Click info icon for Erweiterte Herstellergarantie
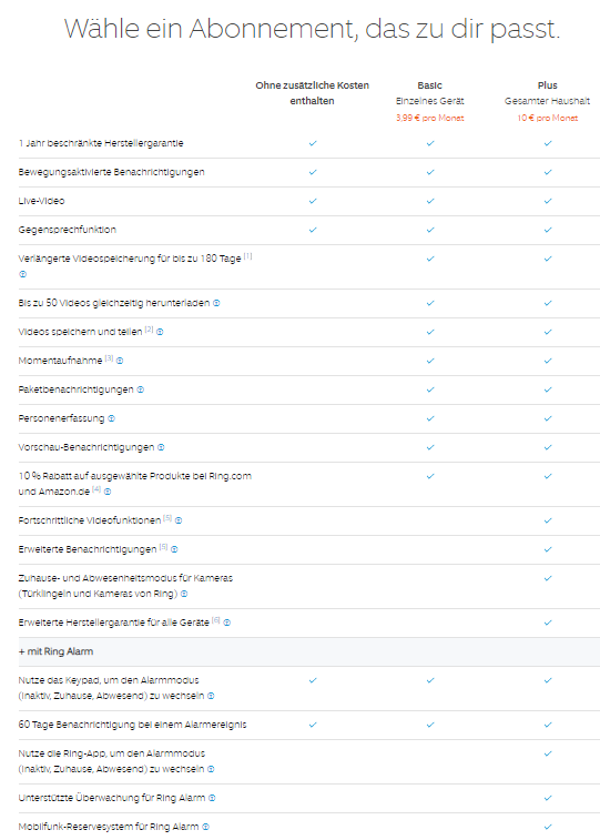Screen dimensions: 600x840 (x=228, y=622)
